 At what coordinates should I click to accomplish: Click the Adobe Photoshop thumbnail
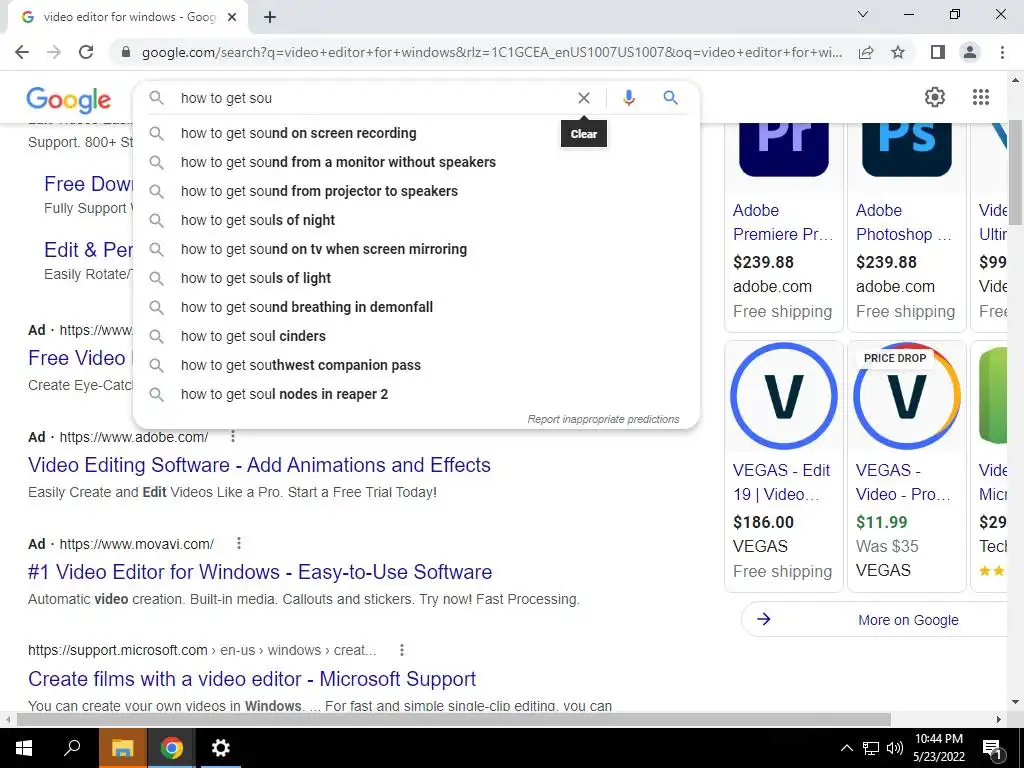(906, 150)
